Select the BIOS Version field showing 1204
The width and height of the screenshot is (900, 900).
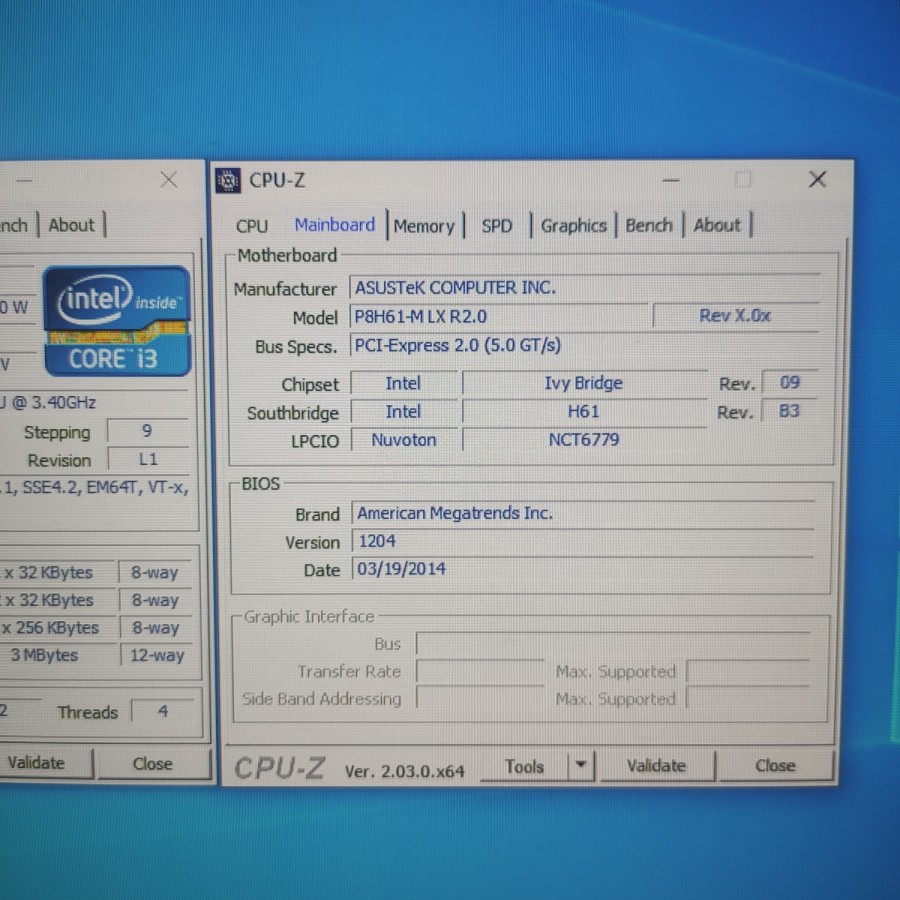pos(580,542)
